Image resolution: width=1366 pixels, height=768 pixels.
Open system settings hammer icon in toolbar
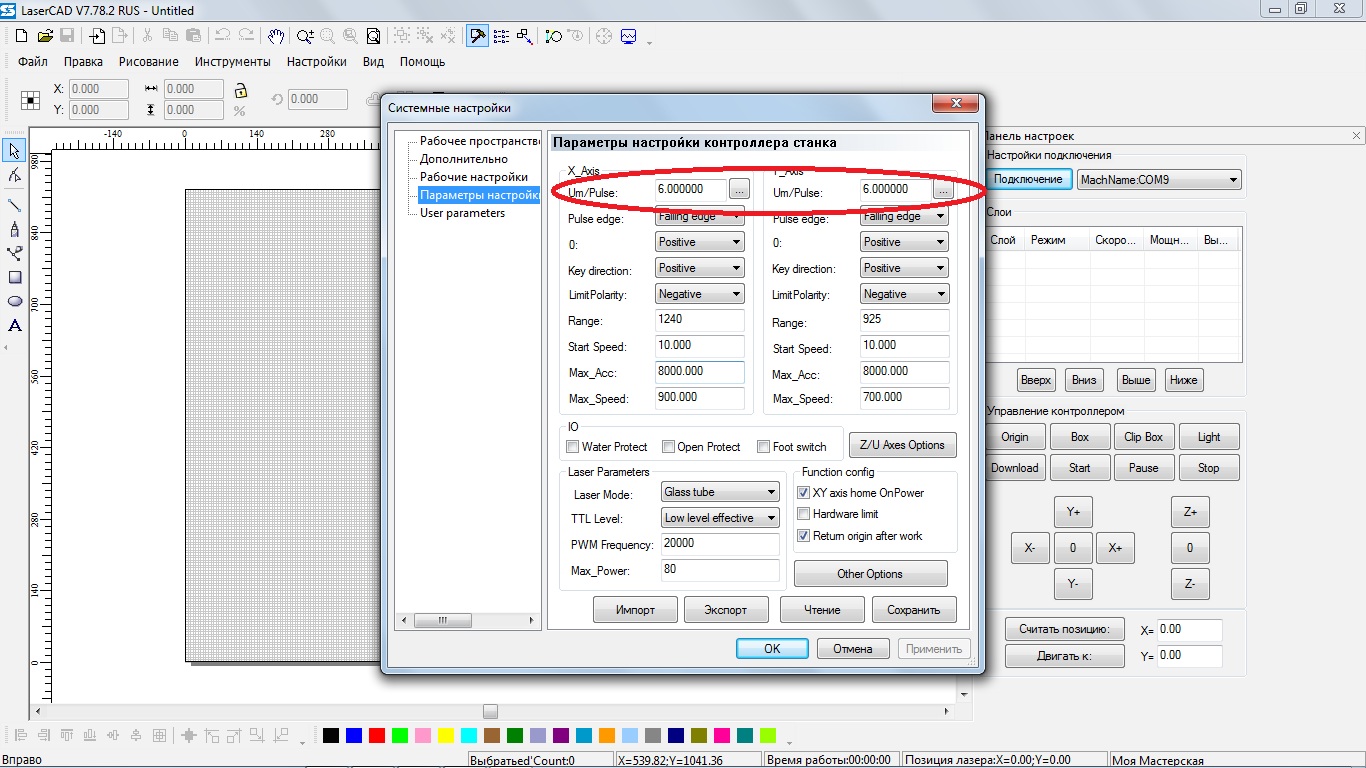(x=478, y=36)
